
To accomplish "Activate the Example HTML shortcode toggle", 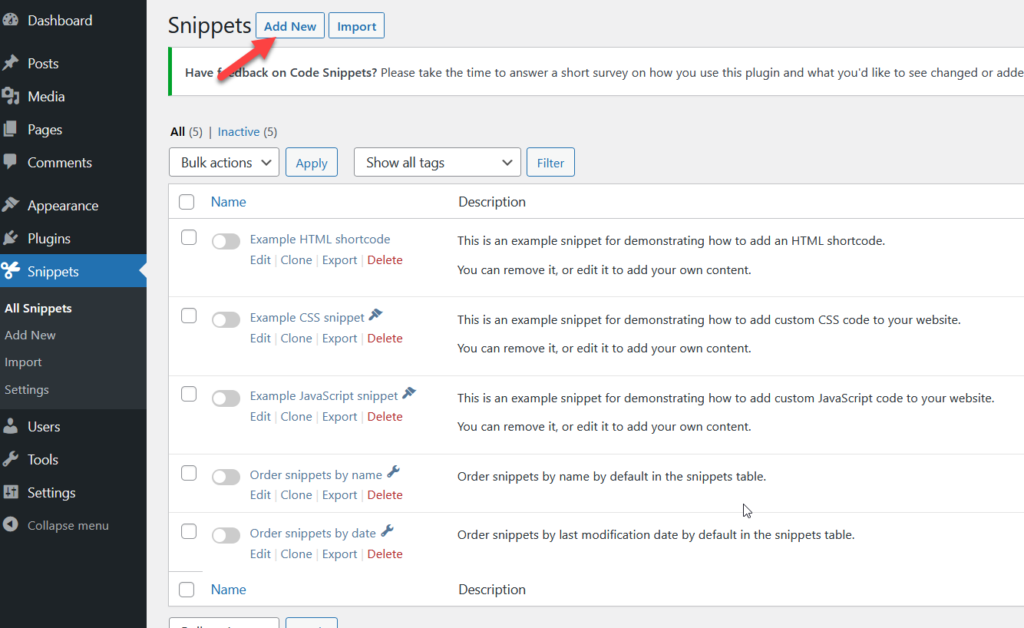I will [226, 242].
